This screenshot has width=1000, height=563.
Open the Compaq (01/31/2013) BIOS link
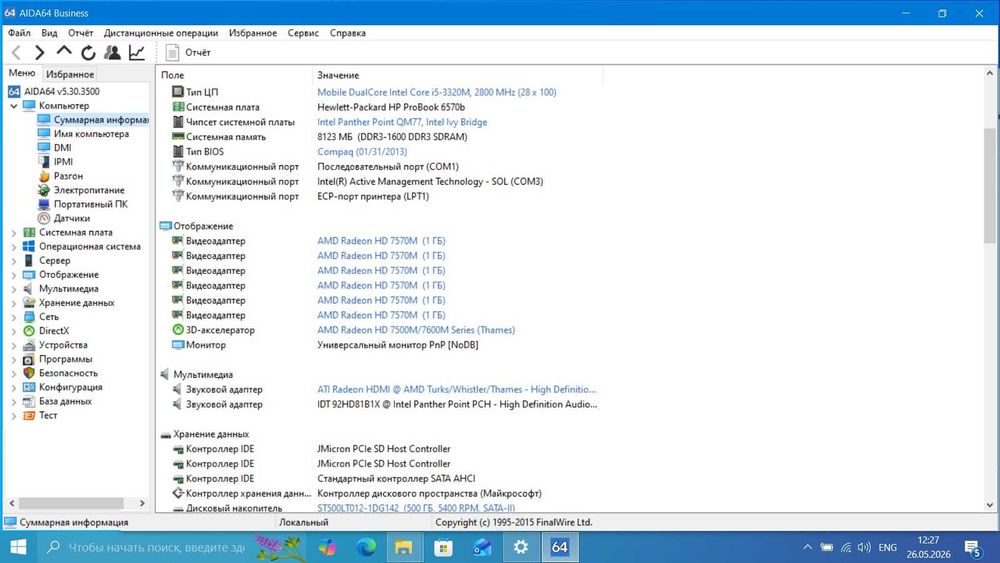(x=362, y=152)
